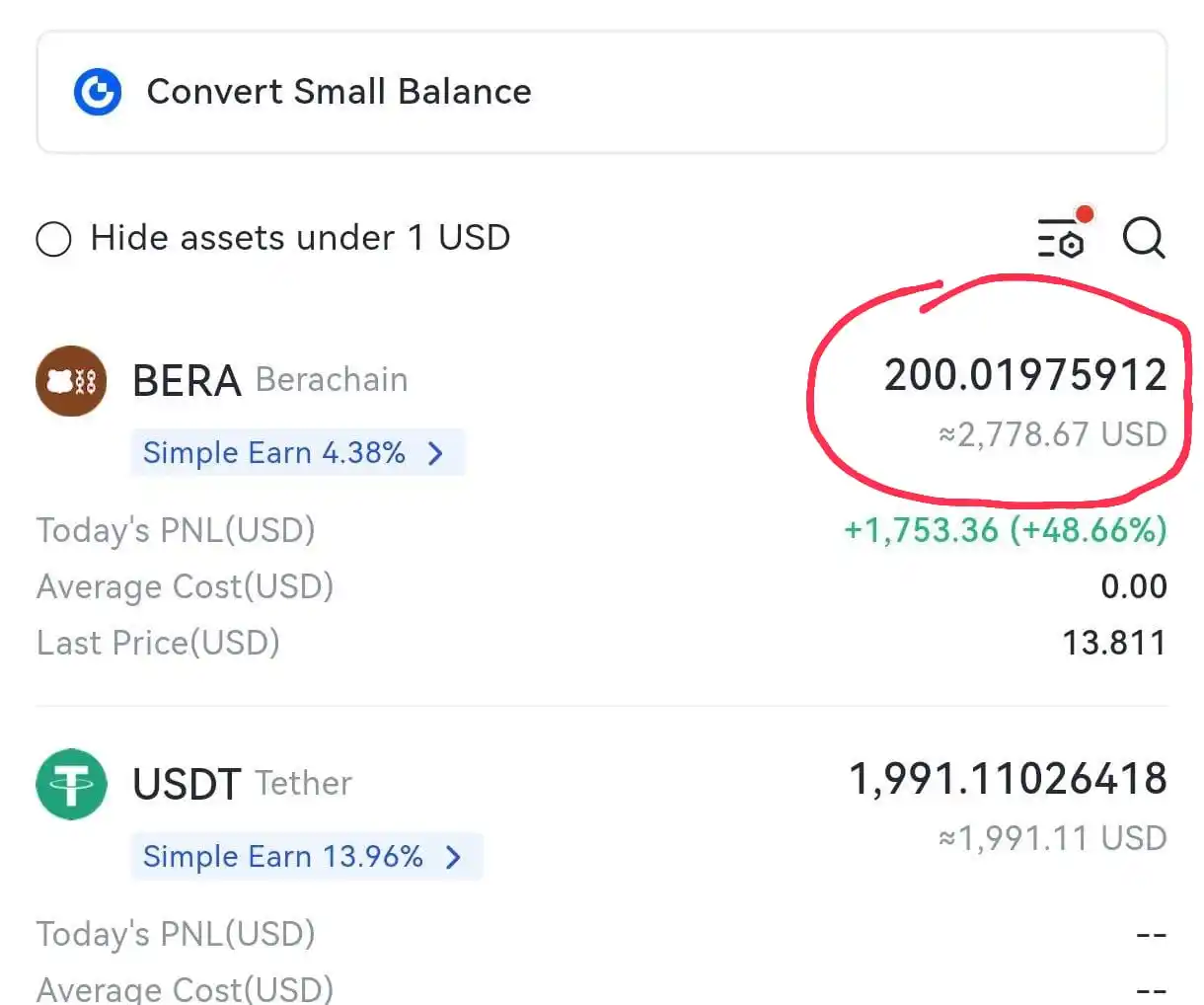
Task: Open the chevron next to Simple Earn 4.38%
Action: click(x=434, y=452)
